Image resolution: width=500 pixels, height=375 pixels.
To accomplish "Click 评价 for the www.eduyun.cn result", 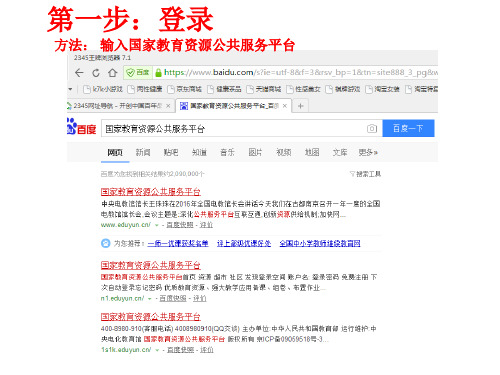I will [x=206, y=225].
